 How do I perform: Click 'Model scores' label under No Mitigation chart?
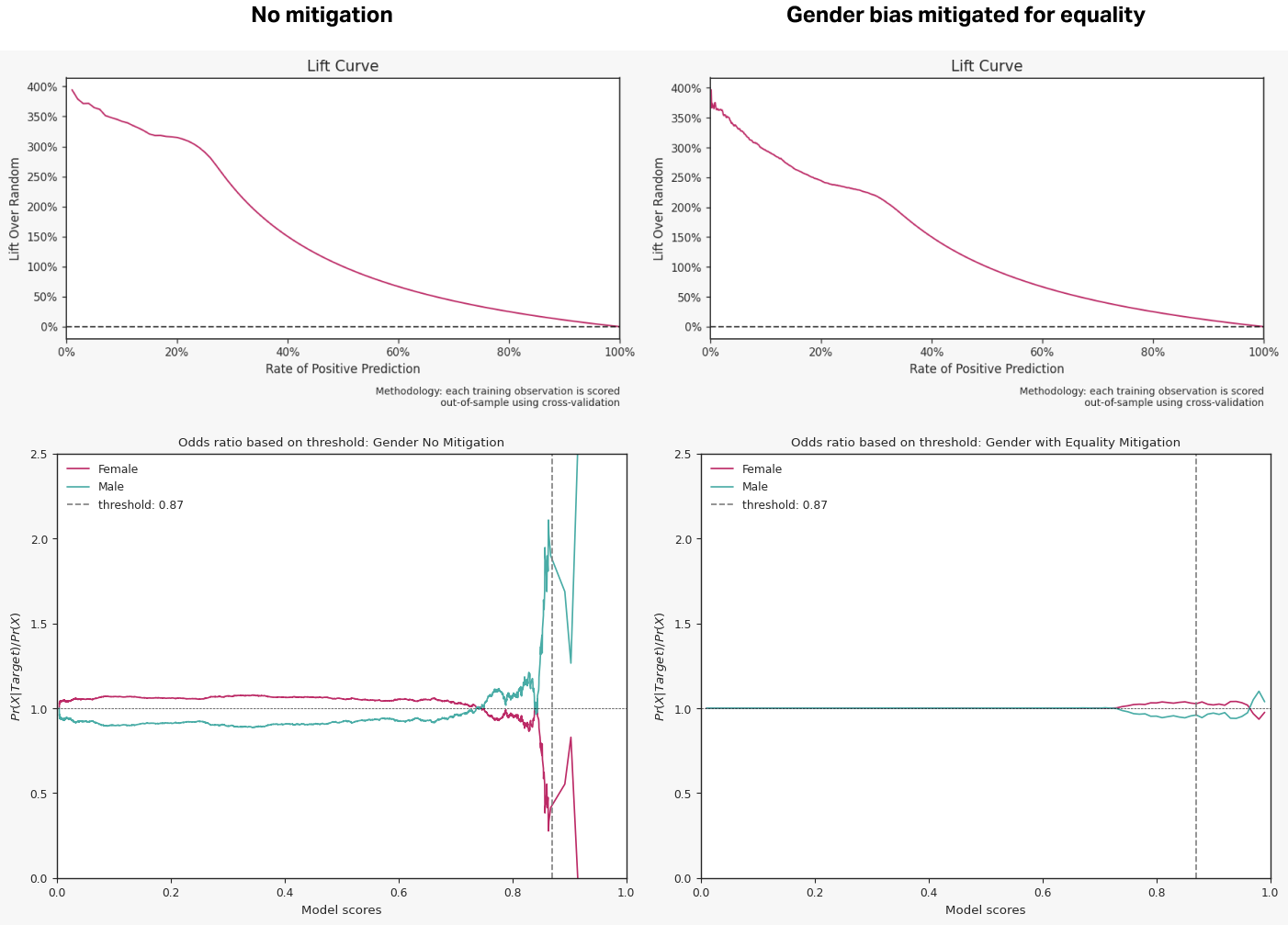click(341, 910)
